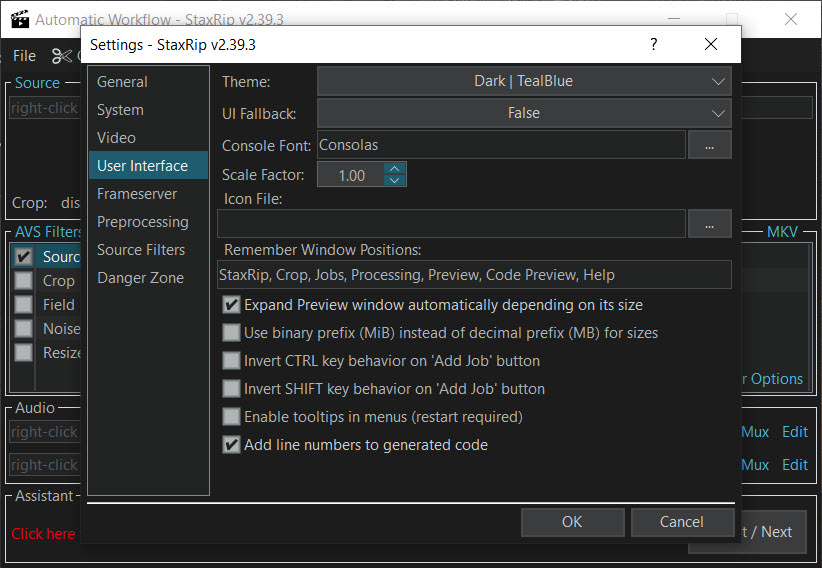Click the Scale Factor number field

click(351, 175)
